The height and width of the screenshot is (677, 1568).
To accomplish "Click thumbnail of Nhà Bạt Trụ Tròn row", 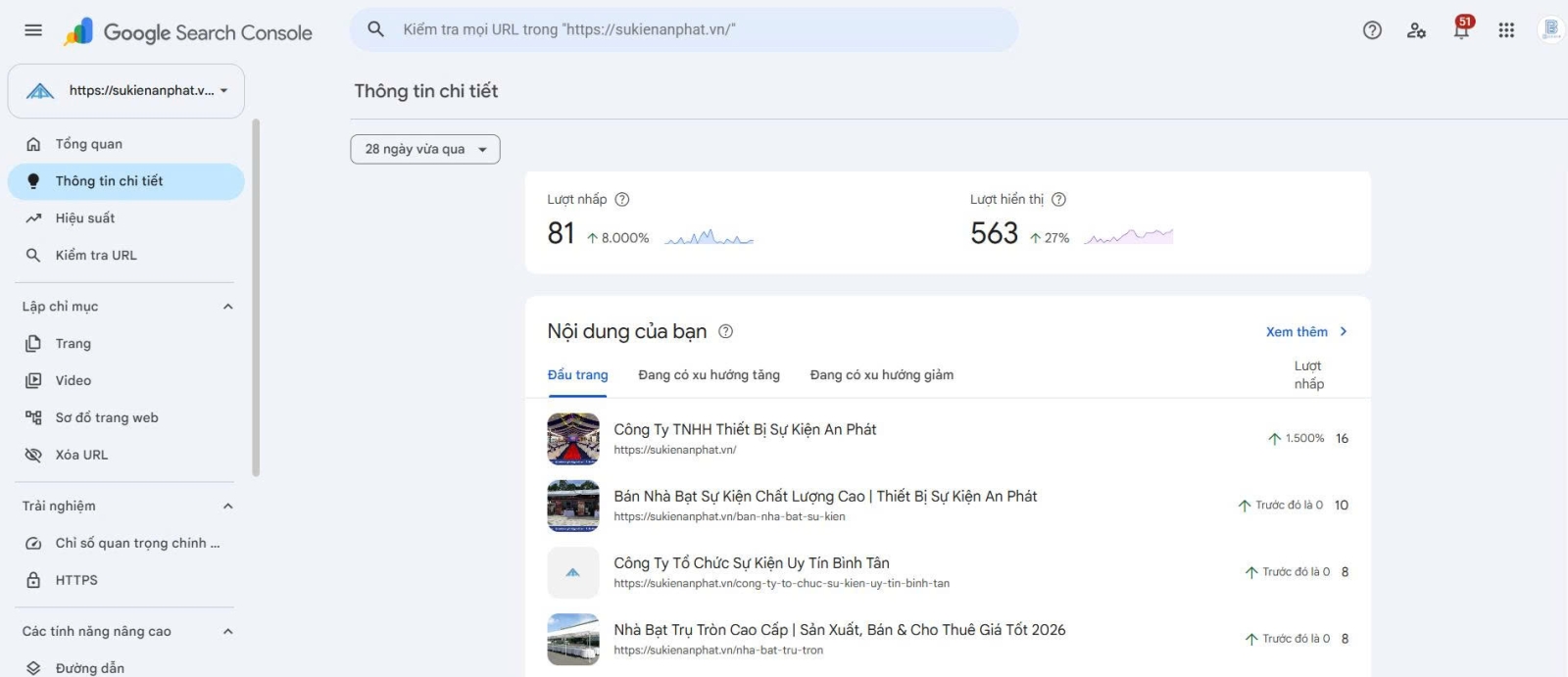I will click(x=573, y=640).
